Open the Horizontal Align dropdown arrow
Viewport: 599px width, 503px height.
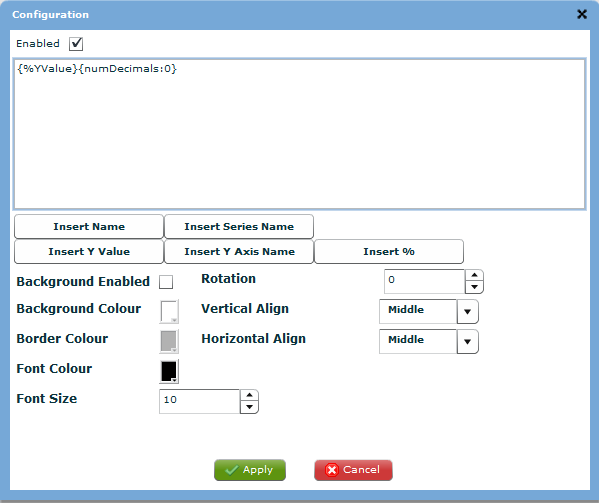pyautogui.click(x=467, y=341)
